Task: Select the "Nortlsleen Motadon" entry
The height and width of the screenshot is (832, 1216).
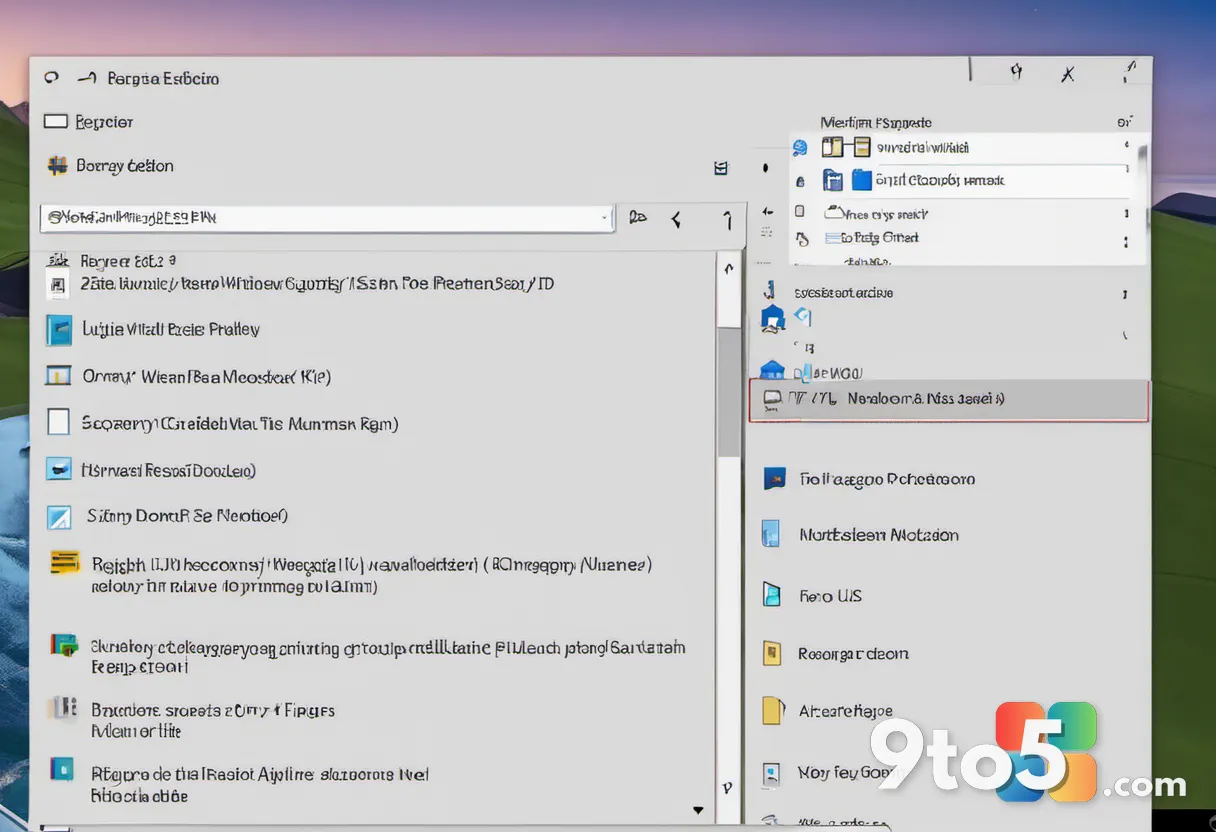Action: point(879,535)
